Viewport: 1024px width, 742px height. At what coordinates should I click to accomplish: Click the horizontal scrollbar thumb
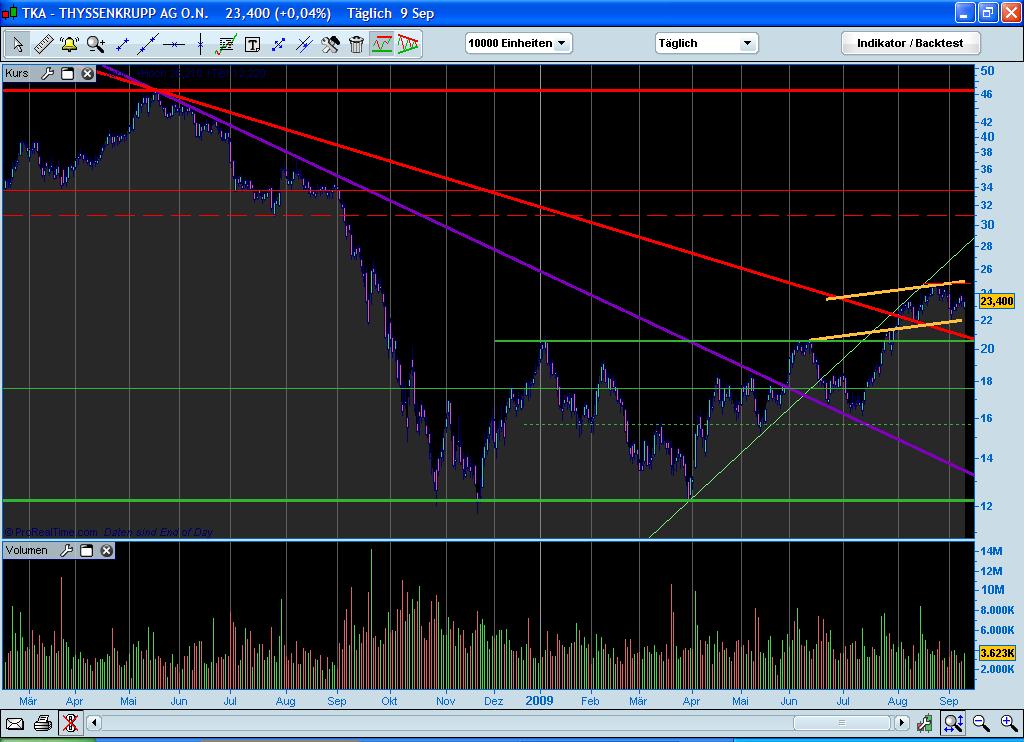[842, 723]
